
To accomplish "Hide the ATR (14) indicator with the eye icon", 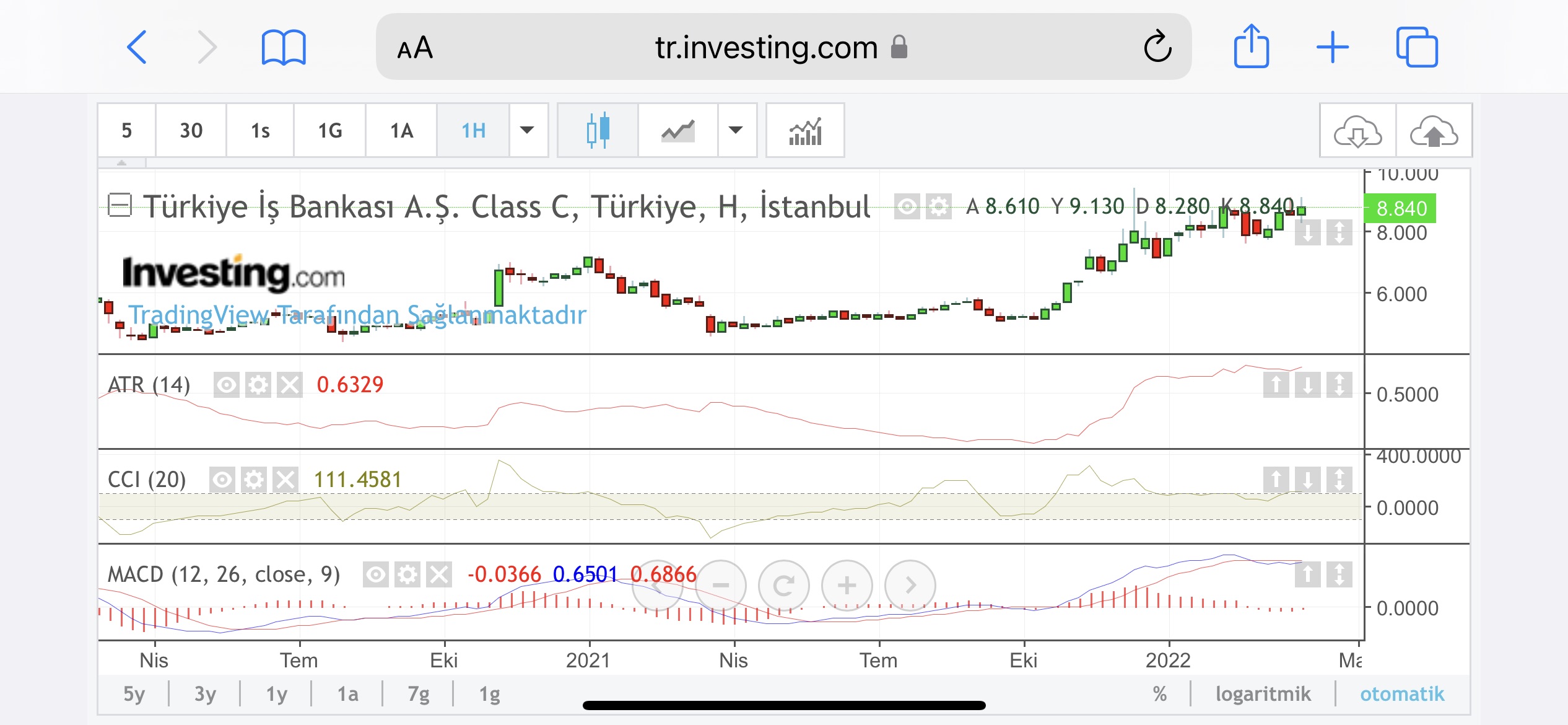I will [227, 385].
